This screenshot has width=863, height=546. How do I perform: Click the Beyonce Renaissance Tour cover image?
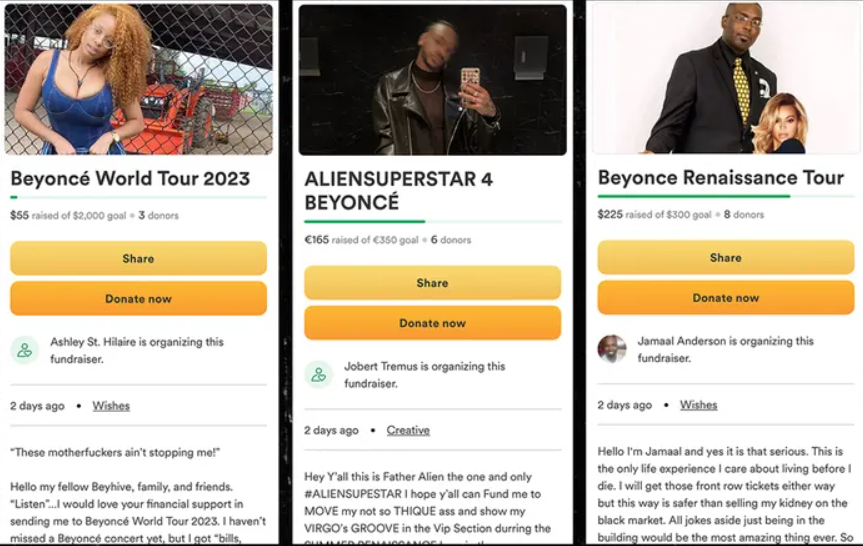(x=725, y=78)
